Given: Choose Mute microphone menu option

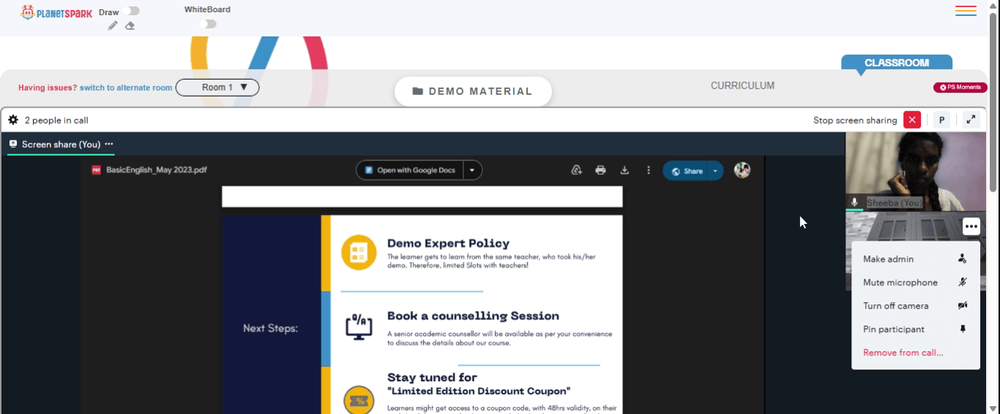Looking at the screenshot, I should coord(915,283).
